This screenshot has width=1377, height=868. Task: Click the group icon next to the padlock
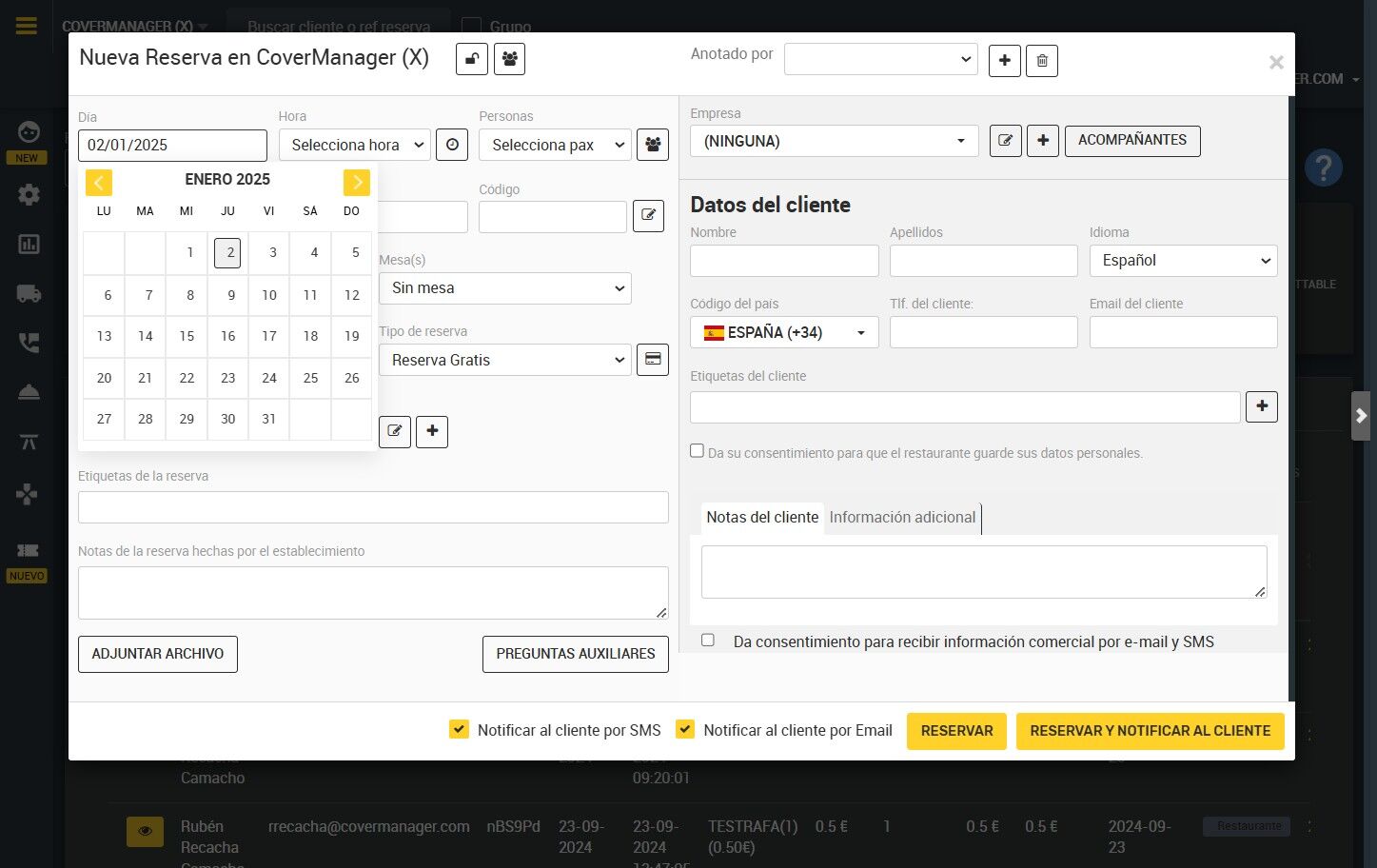click(510, 59)
